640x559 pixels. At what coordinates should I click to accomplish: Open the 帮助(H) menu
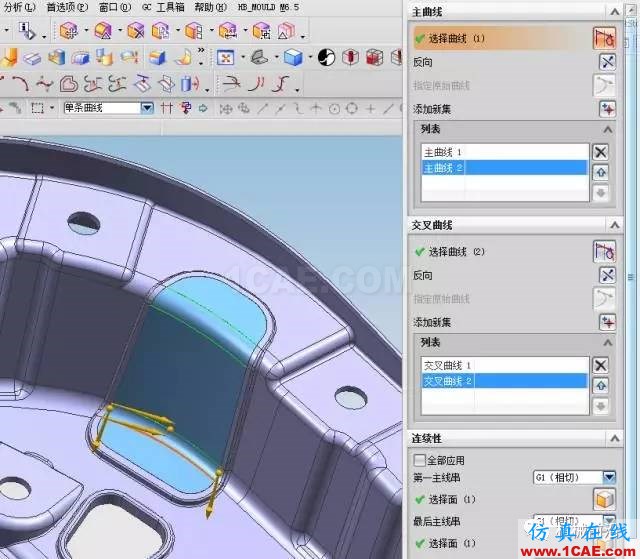(211, 7)
